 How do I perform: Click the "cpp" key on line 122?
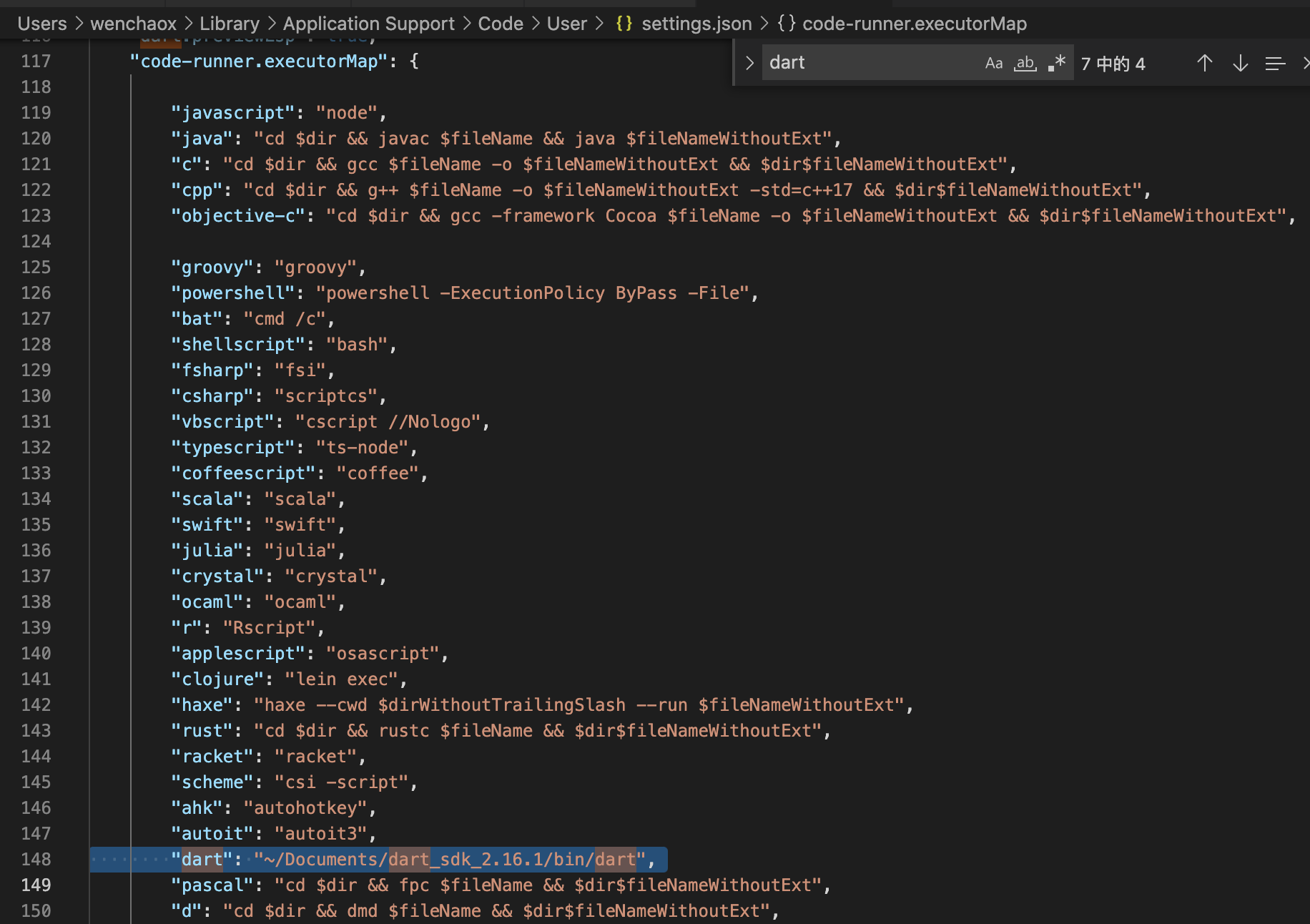coord(197,190)
